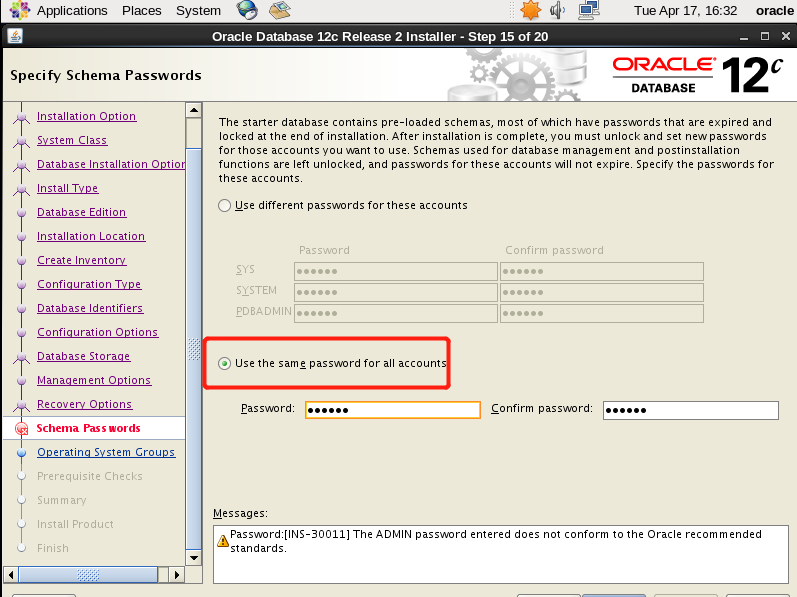
Task: Select the current Schema Passwords step
Action: 88,428
